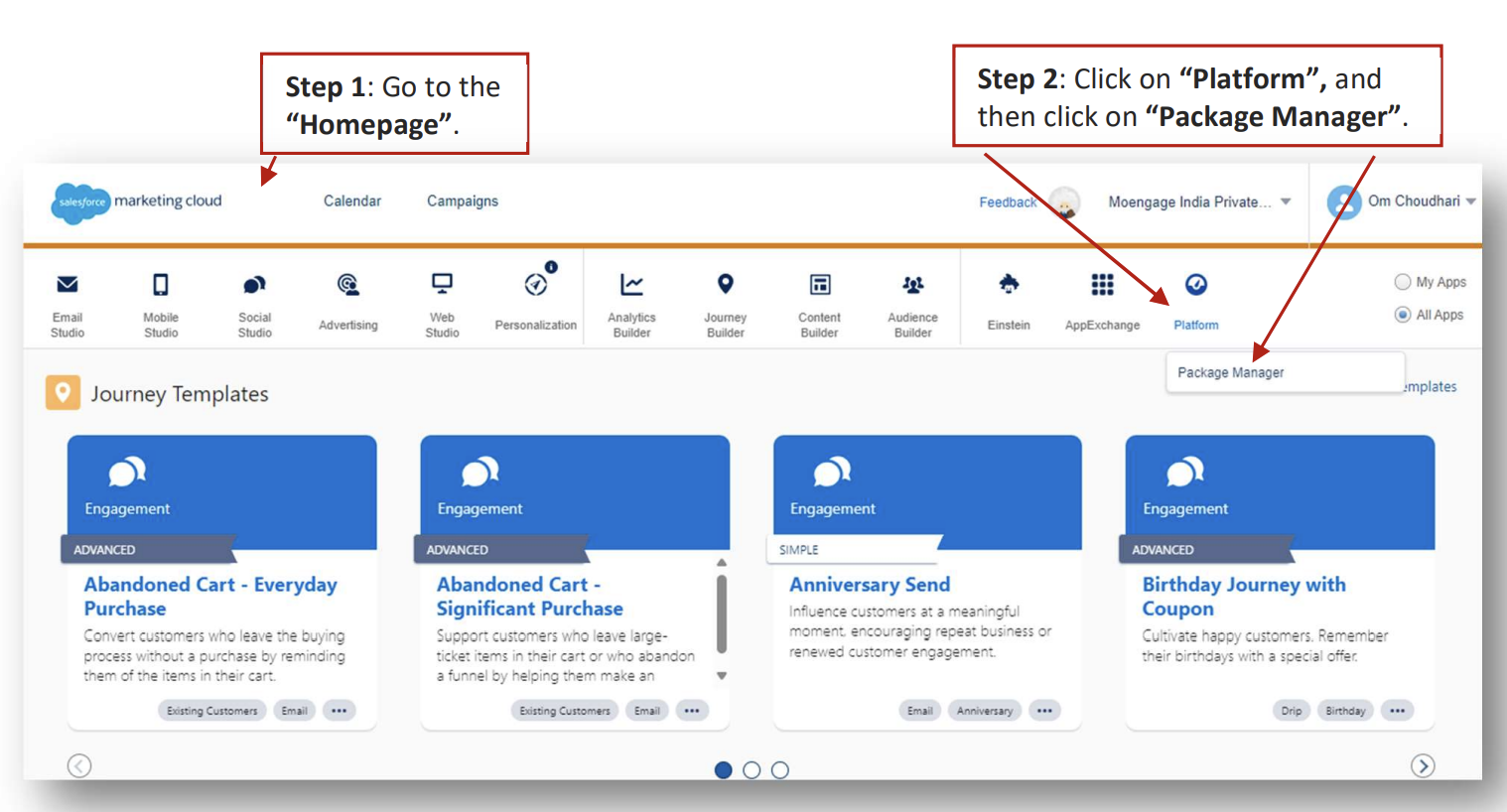1507x812 pixels.
Task: Click the Platform icon
Action: pyautogui.click(x=1196, y=285)
